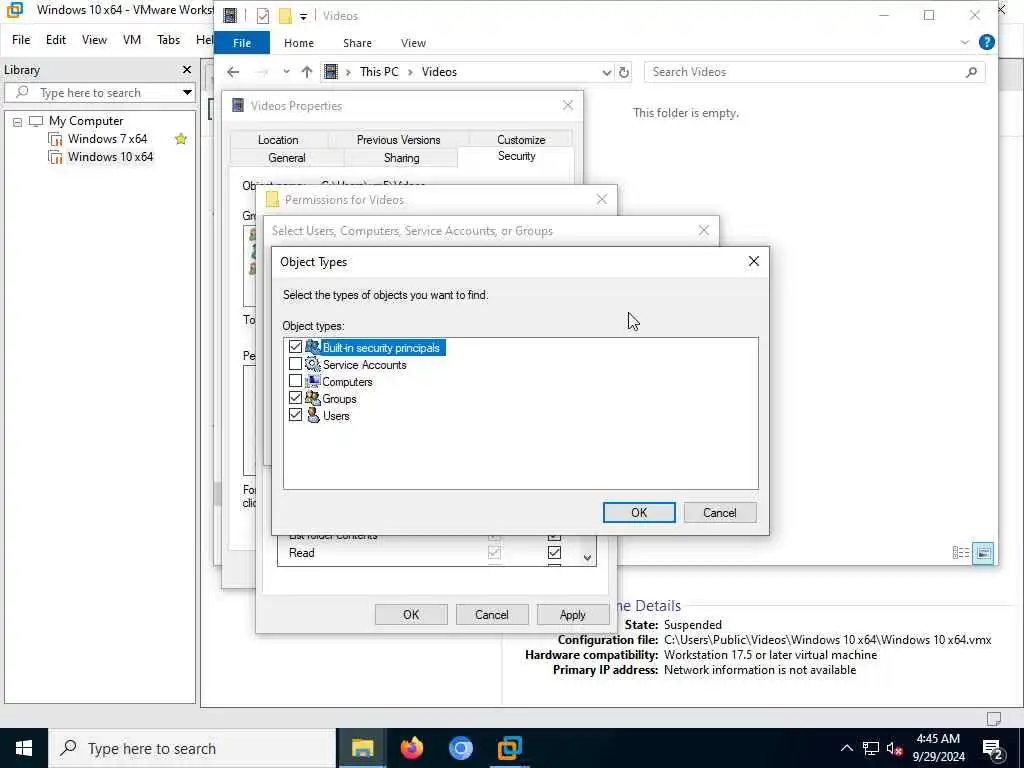Switch to details view icon
The image size is (1024, 768).
point(961,553)
